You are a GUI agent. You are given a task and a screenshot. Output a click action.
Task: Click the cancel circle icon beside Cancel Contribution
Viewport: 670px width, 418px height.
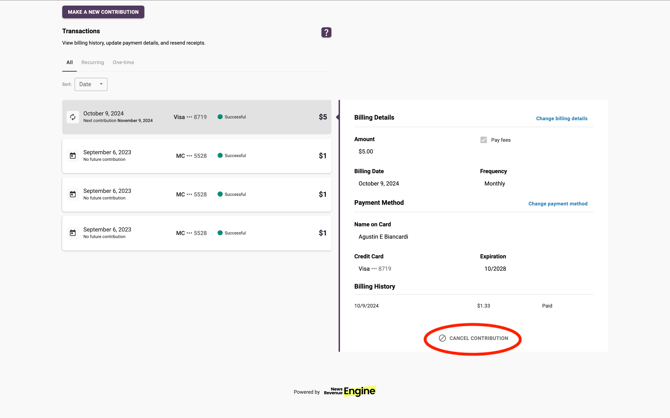pos(442,338)
